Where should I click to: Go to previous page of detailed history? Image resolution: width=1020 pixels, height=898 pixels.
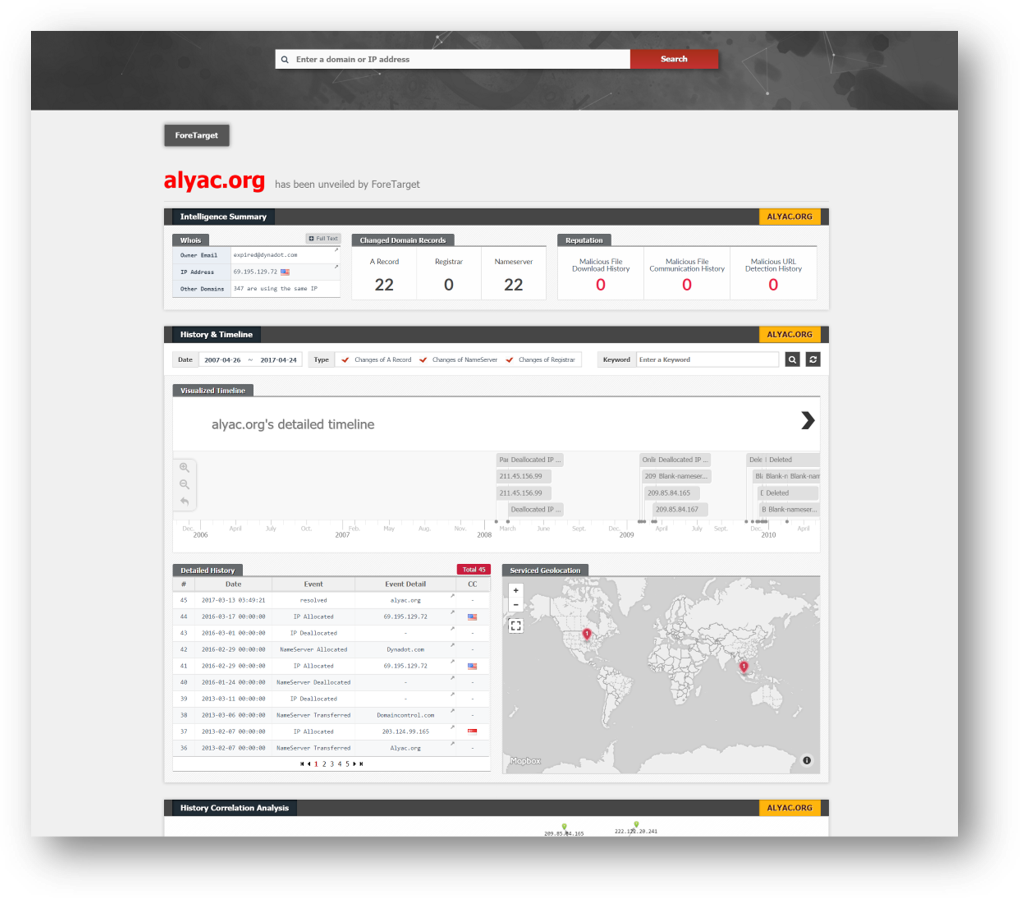click(309, 764)
